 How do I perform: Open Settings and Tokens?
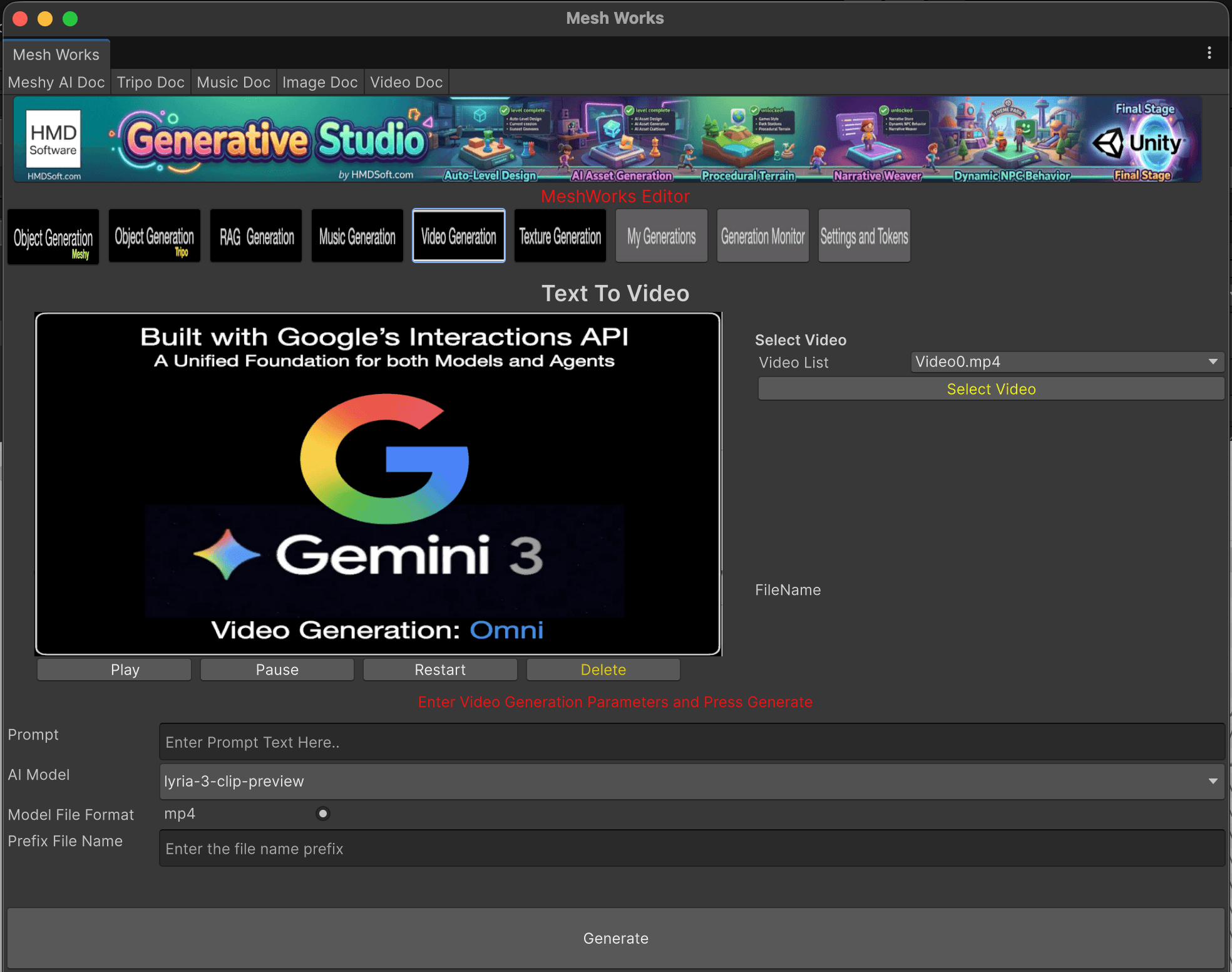click(865, 236)
